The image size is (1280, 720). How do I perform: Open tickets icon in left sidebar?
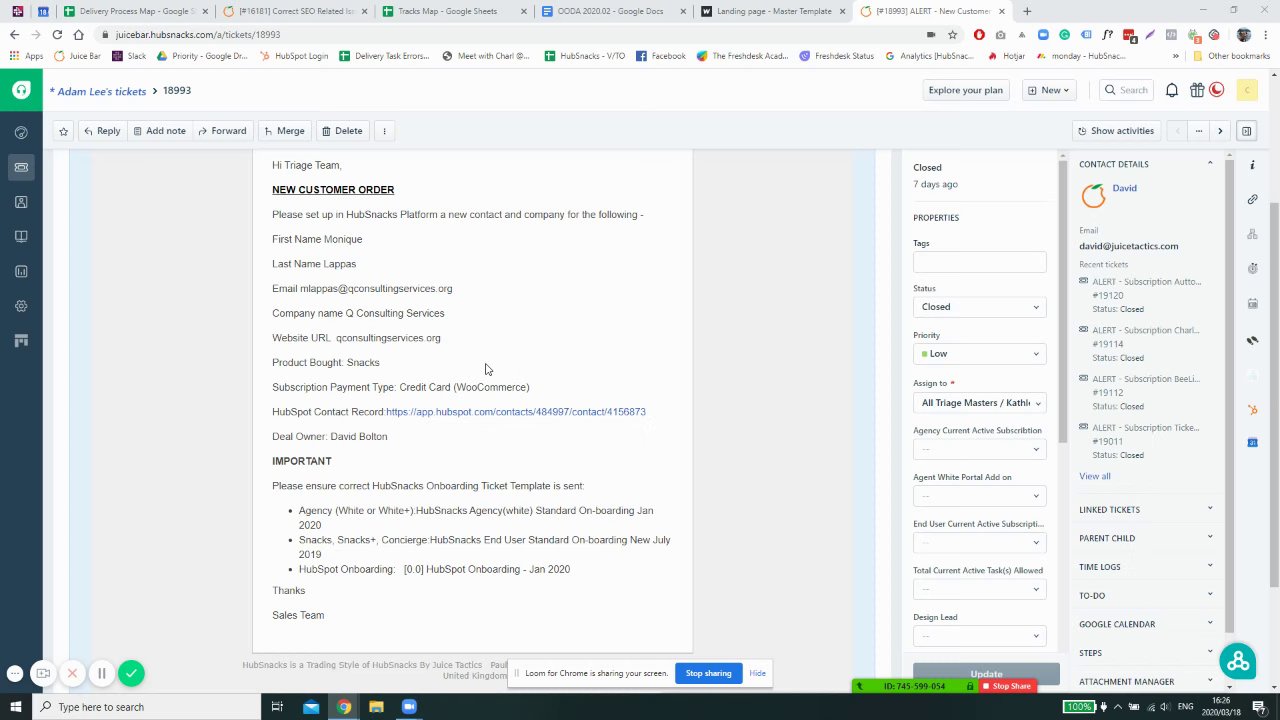coord(21,167)
